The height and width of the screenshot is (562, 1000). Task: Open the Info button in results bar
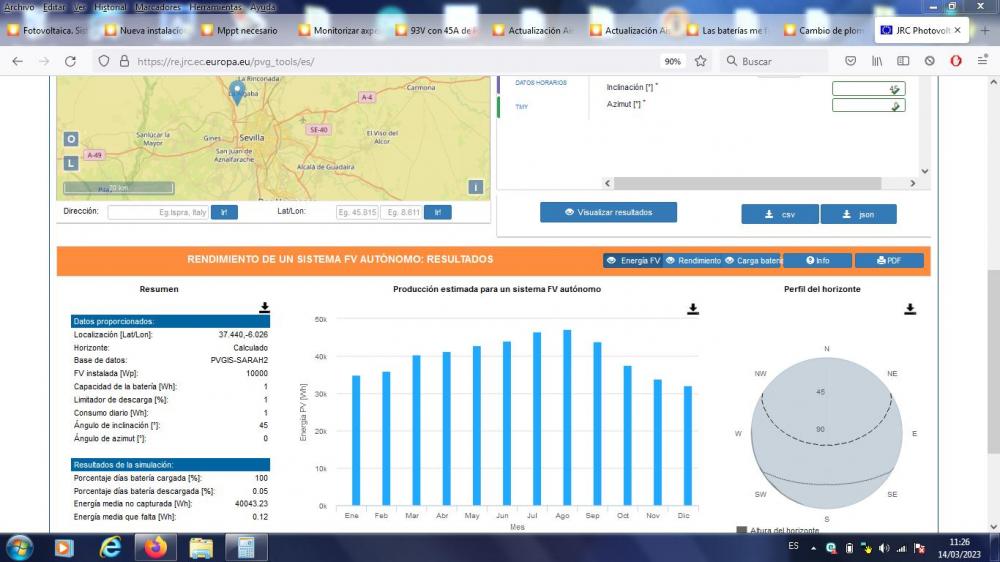818,260
